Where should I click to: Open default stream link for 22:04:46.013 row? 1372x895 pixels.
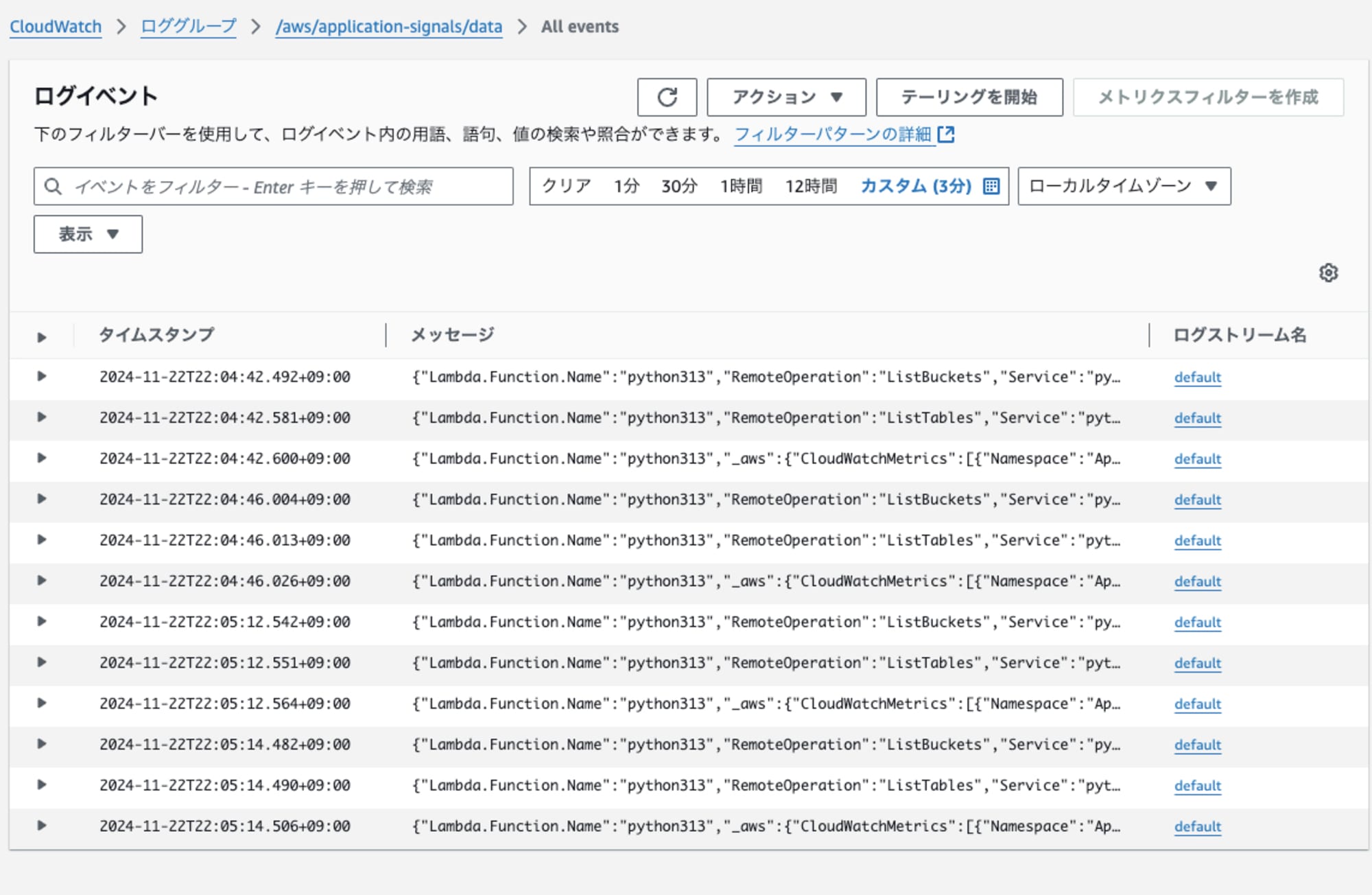pyautogui.click(x=1198, y=540)
